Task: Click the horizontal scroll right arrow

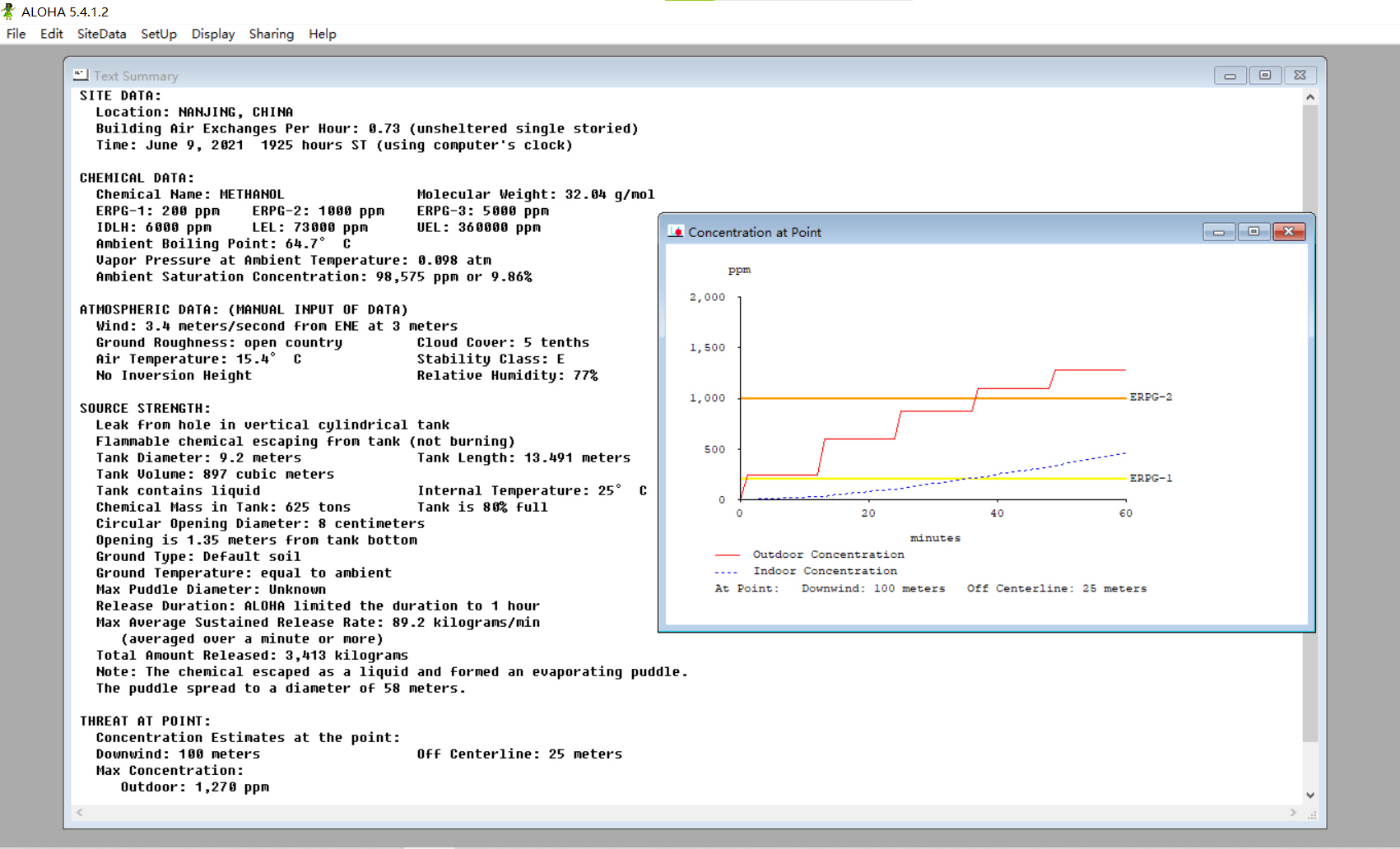Action: click(x=1293, y=813)
